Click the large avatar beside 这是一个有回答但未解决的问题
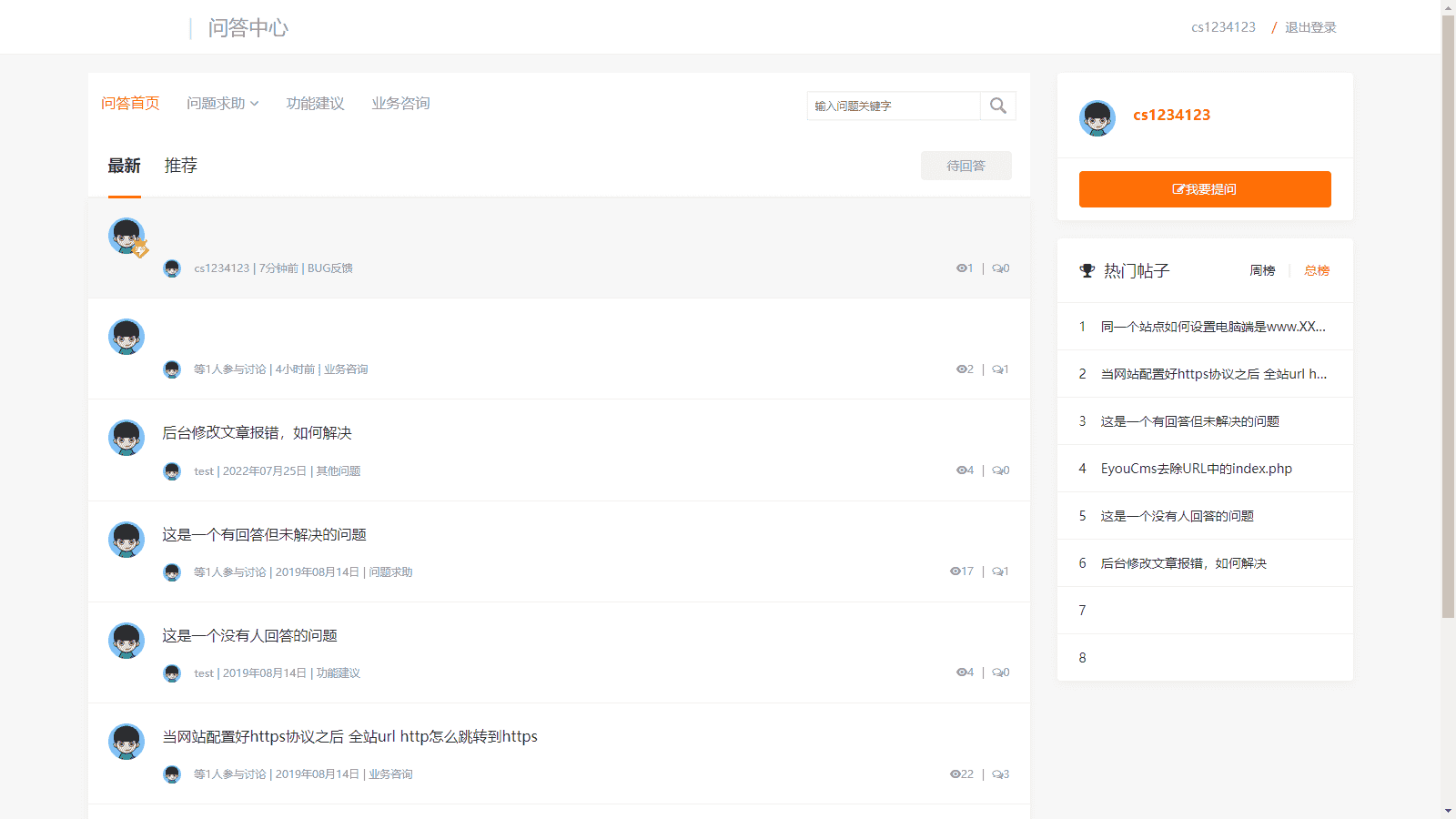 [x=126, y=540]
